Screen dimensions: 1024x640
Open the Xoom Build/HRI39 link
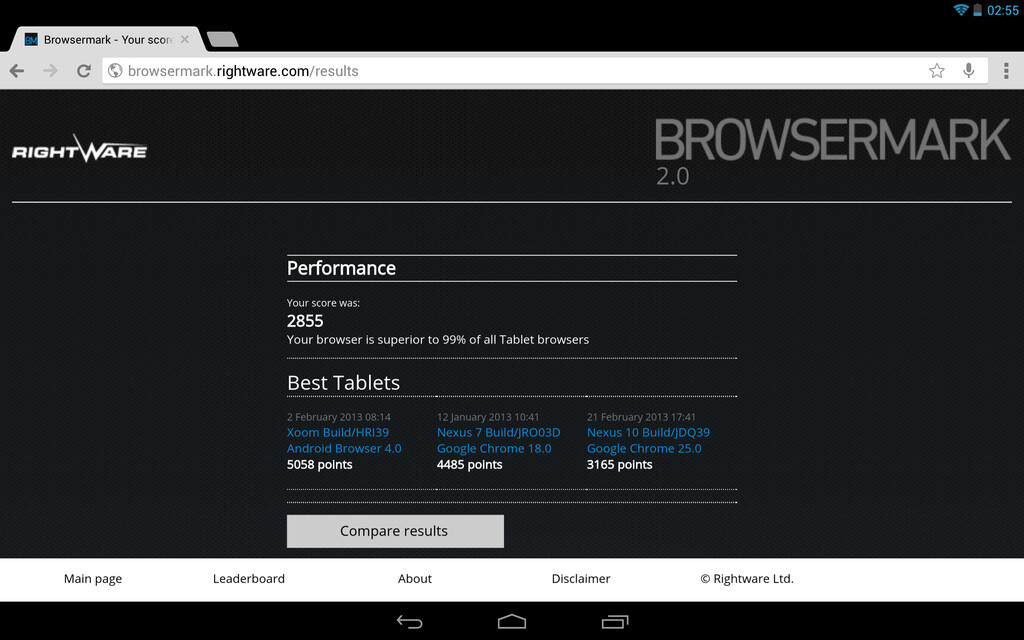(338, 432)
